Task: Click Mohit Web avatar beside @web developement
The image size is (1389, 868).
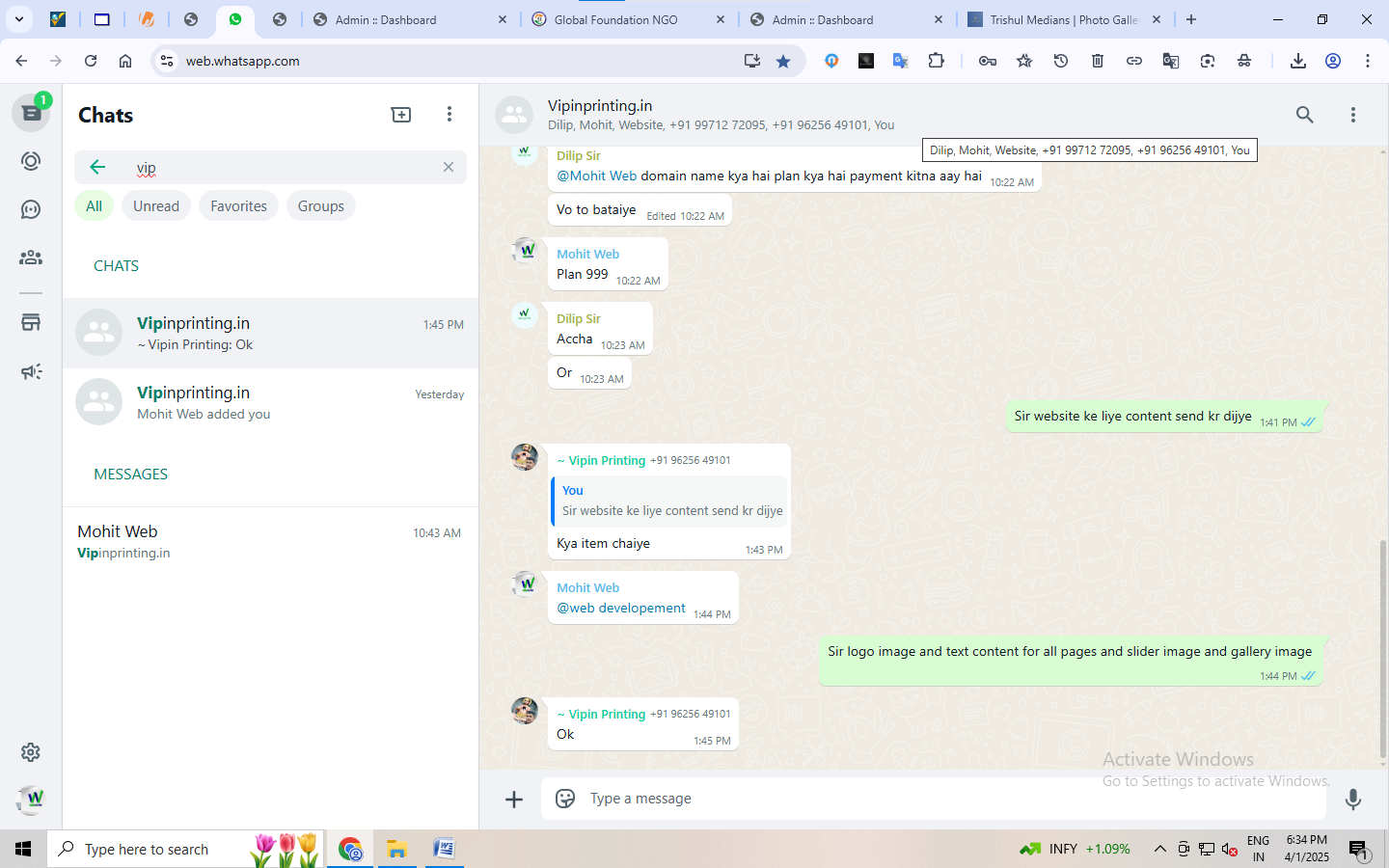Action: [x=525, y=583]
